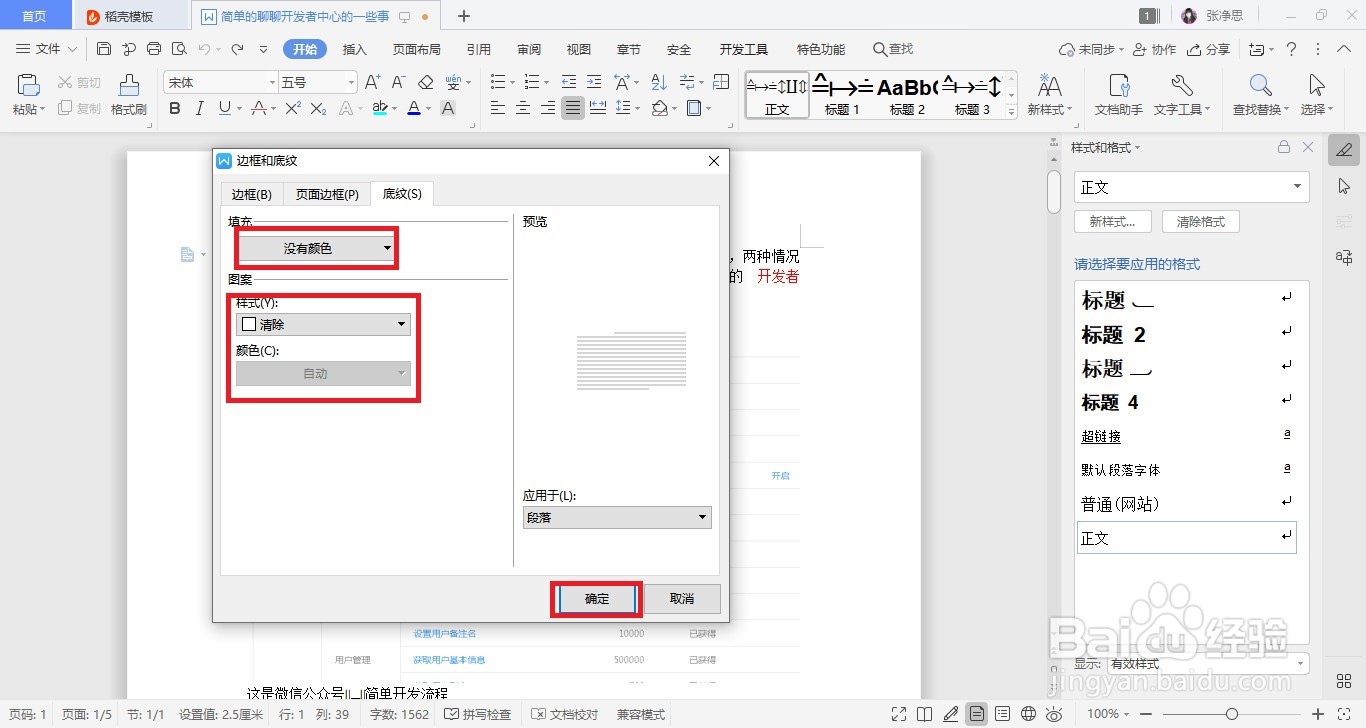1366x728 pixels.
Task: Open the Document Assistant panel
Action: coord(1118,95)
